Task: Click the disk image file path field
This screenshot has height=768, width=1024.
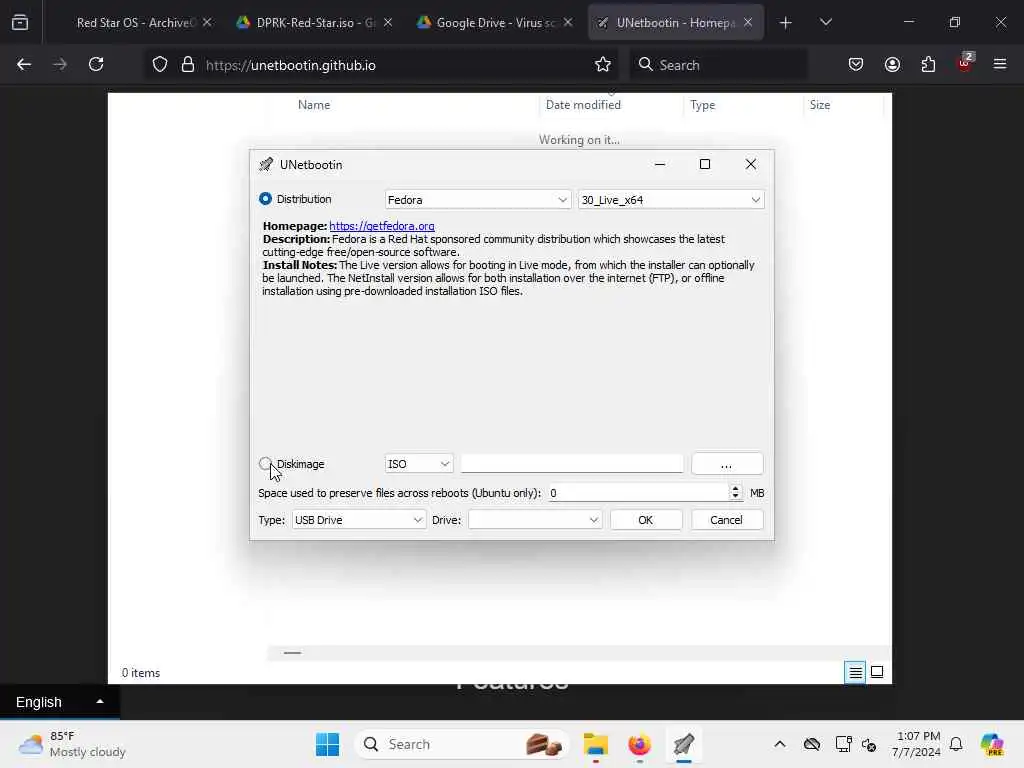Action: point(571,464)
